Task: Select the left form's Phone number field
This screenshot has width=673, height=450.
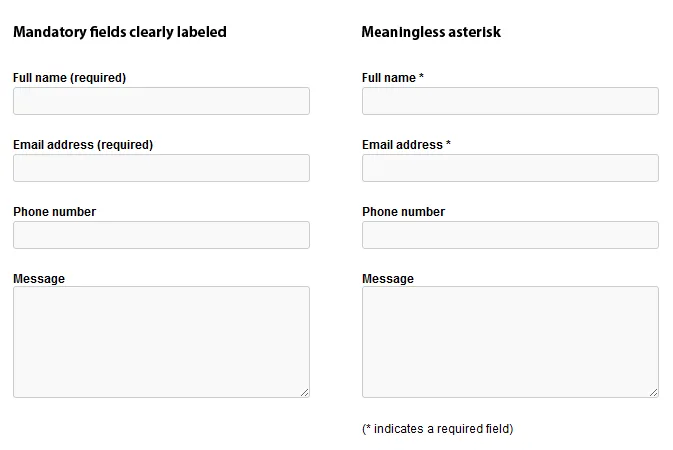Action: pyautogui.click(x=161, y=235)
